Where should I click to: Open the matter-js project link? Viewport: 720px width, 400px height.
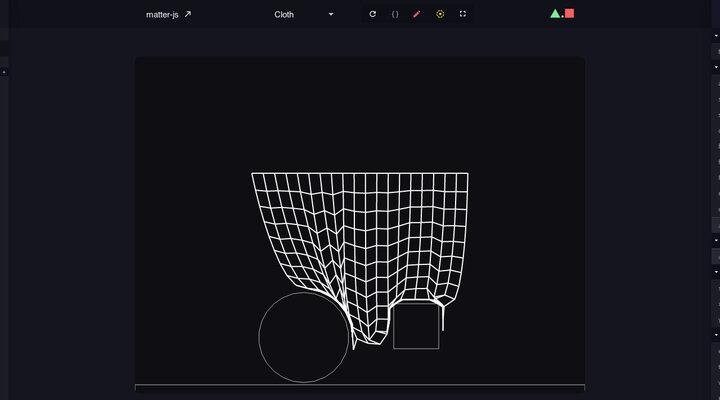coord(162,14)
